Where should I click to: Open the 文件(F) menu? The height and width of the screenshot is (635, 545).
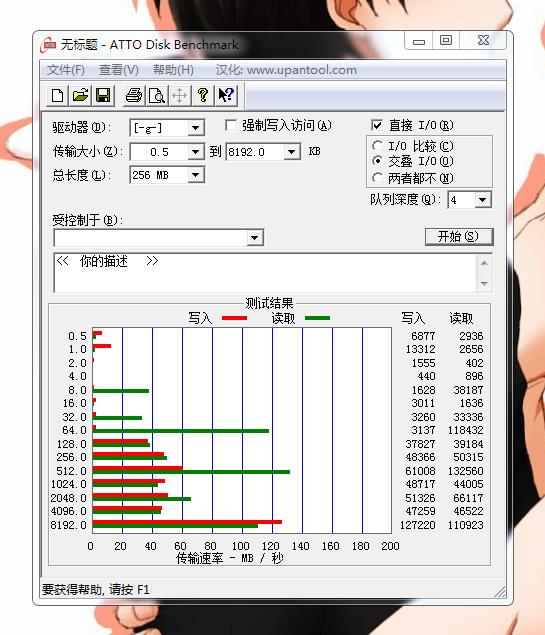(66, 70)
